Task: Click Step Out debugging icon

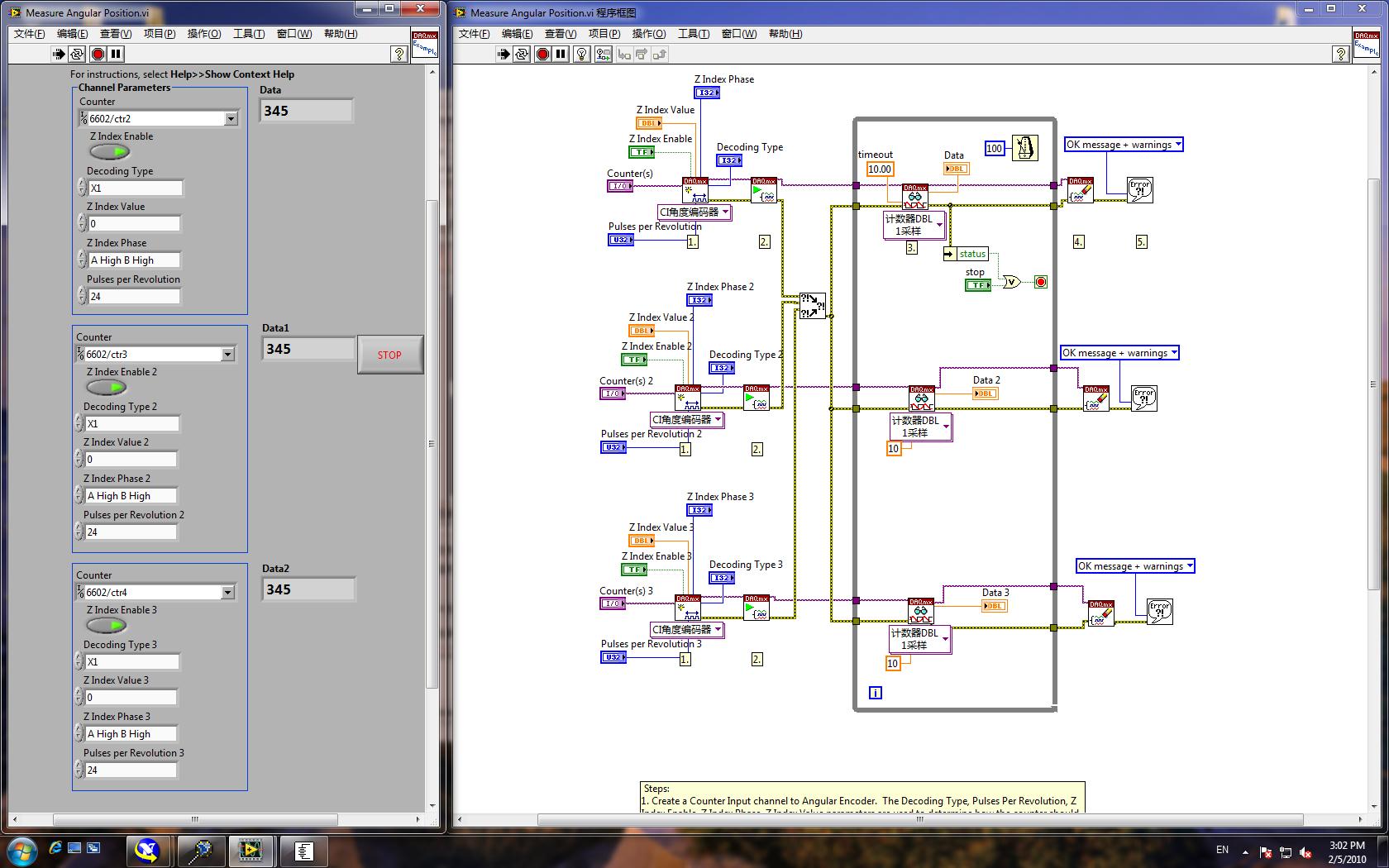Action: [x=660, y=55]
